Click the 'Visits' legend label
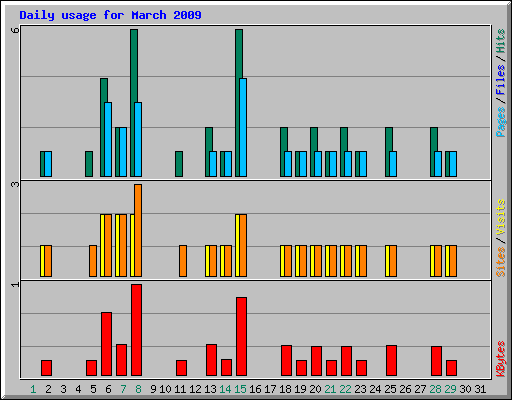This screenshot has height=400, width=512. pyautogui.click(x=500, y=217)
